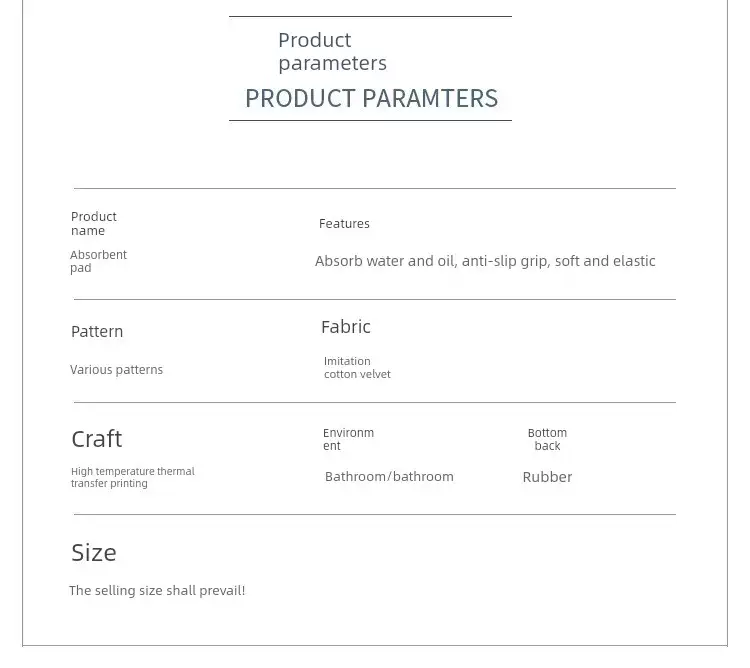Select the "Environment" label
Screen dimensions: 750x668
coord(348,439)
